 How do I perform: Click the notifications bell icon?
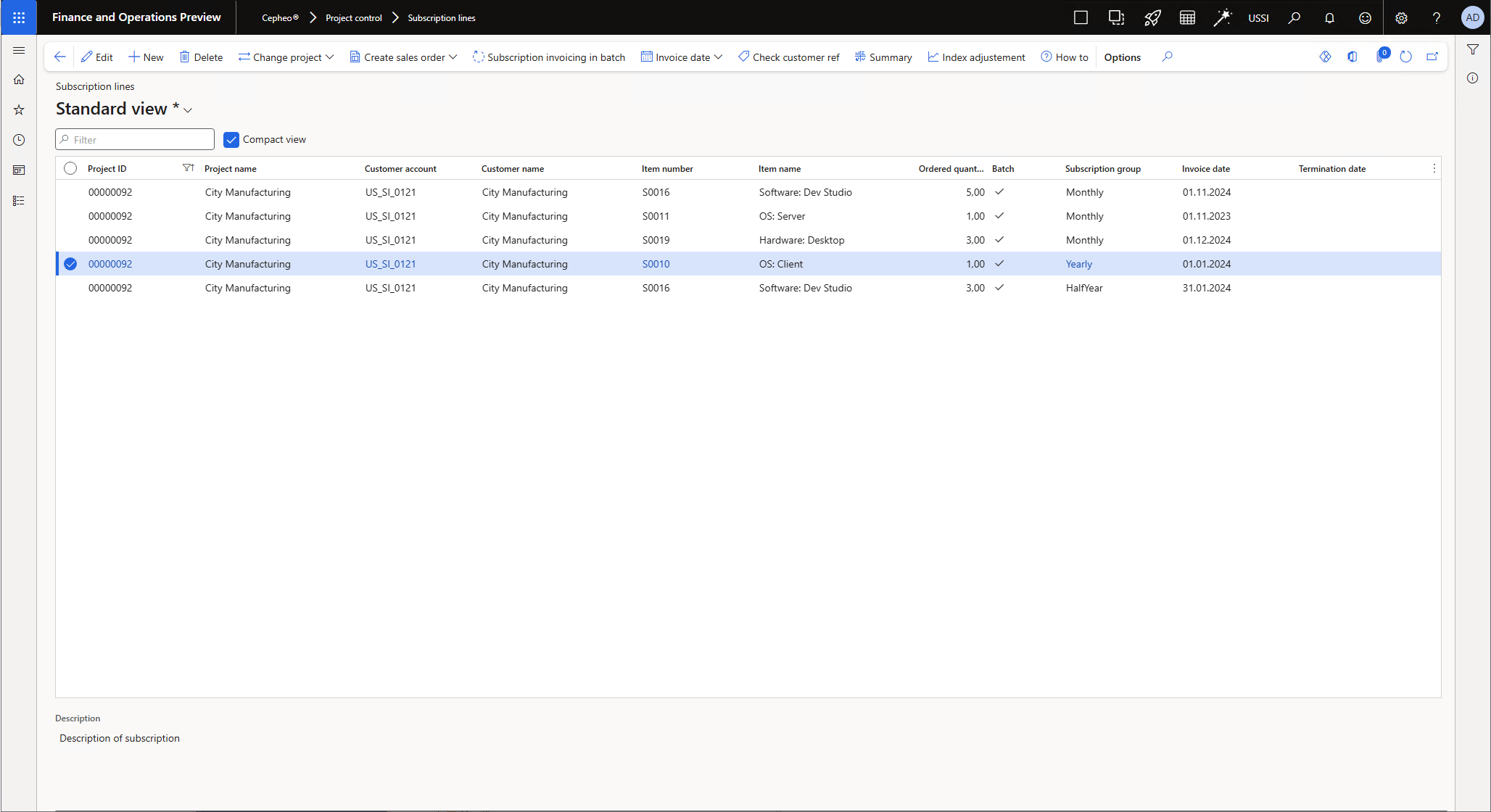1329,18
